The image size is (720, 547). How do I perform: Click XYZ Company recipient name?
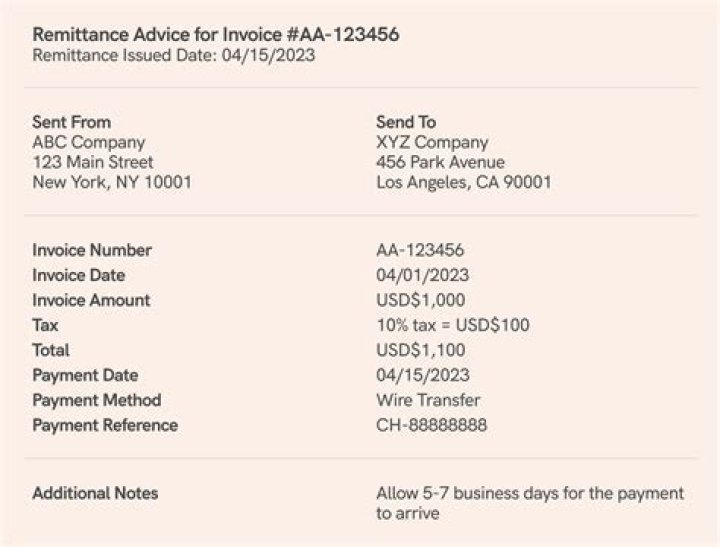click(x=432, y=142)
